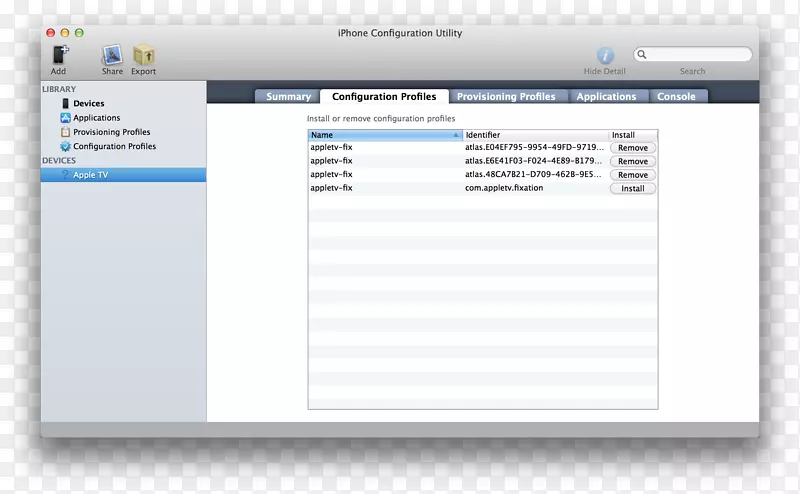Open the search magnifier dropdown

pyautogui.click(x=642, y=55)
